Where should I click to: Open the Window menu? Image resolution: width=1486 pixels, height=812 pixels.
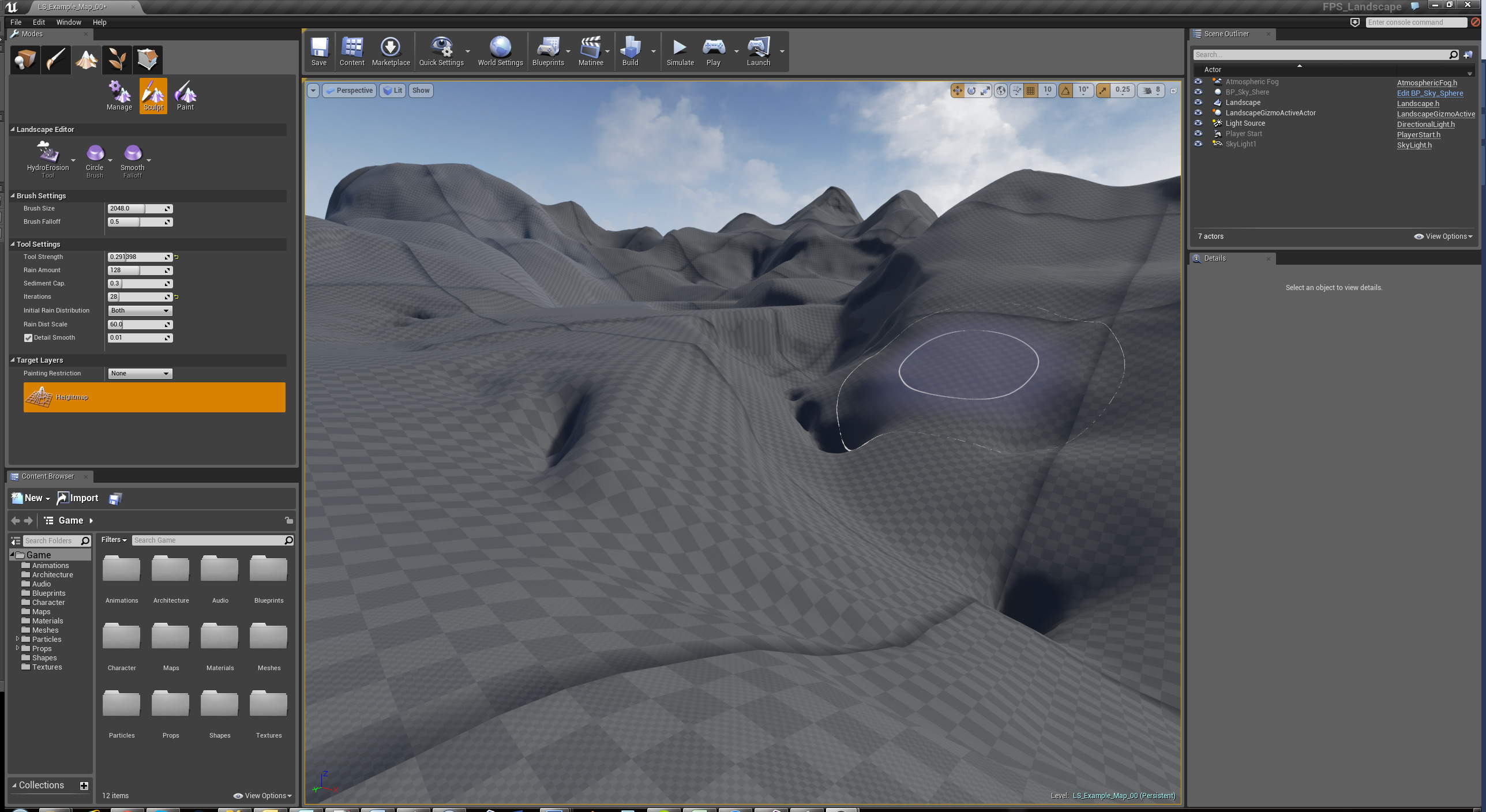point(69,22)
